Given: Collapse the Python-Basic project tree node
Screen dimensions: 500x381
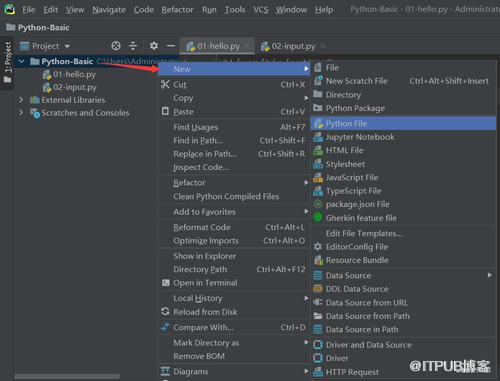Looking at the screenshot, I should [22, 61].
